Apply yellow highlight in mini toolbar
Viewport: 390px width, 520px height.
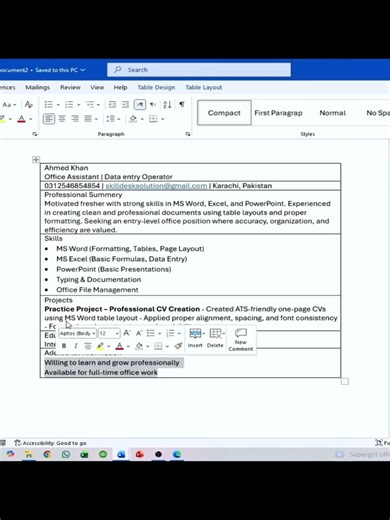coord(100,346)
